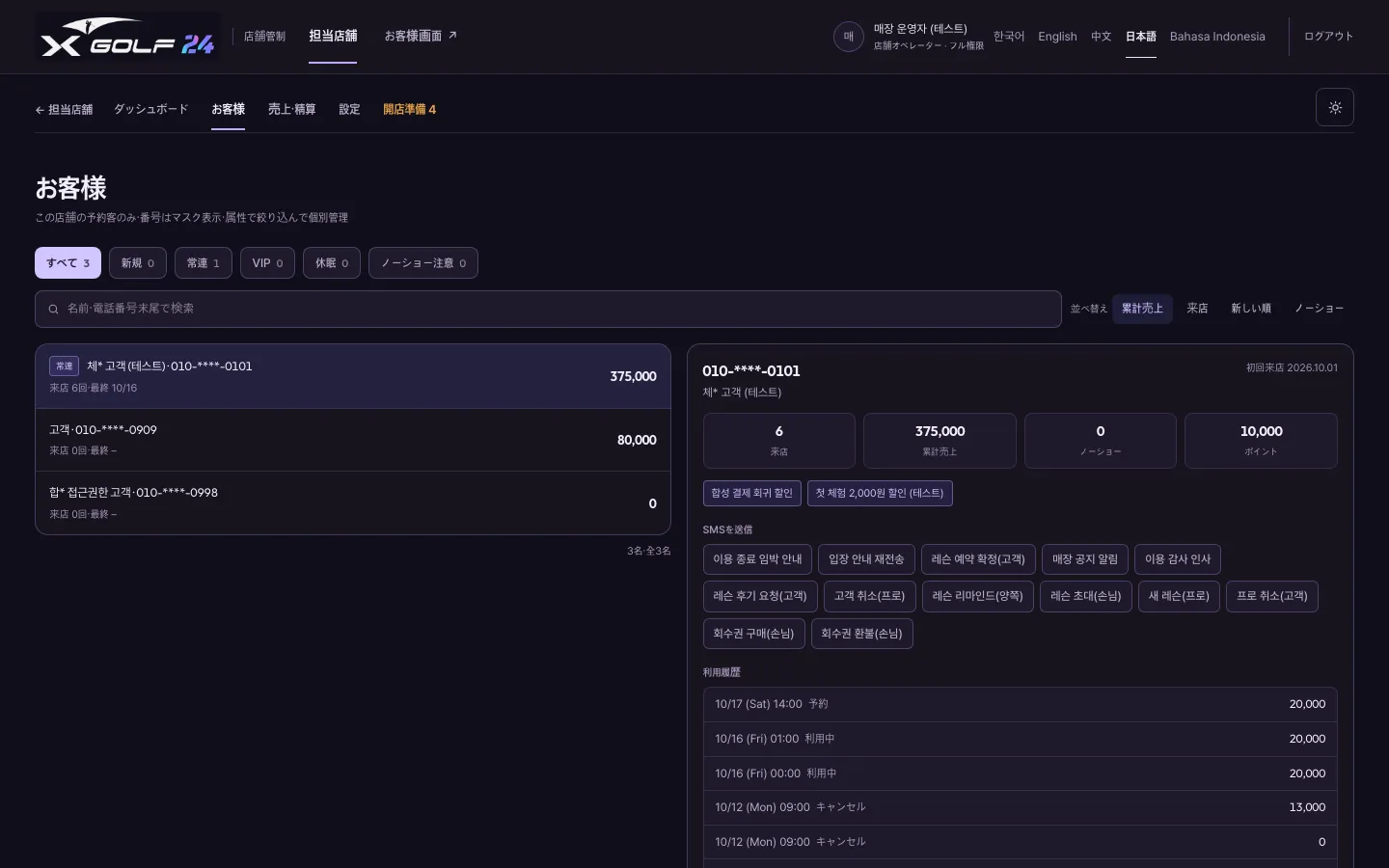Open the 担当店舗 top navigation item
Screen dimensions: 1389x868
(333, 37)
